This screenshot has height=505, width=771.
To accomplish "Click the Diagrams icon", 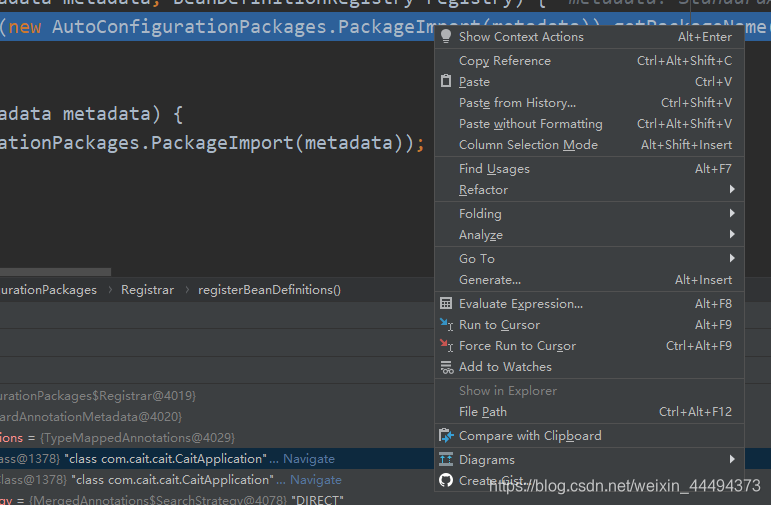I will (x=446, y=459).
